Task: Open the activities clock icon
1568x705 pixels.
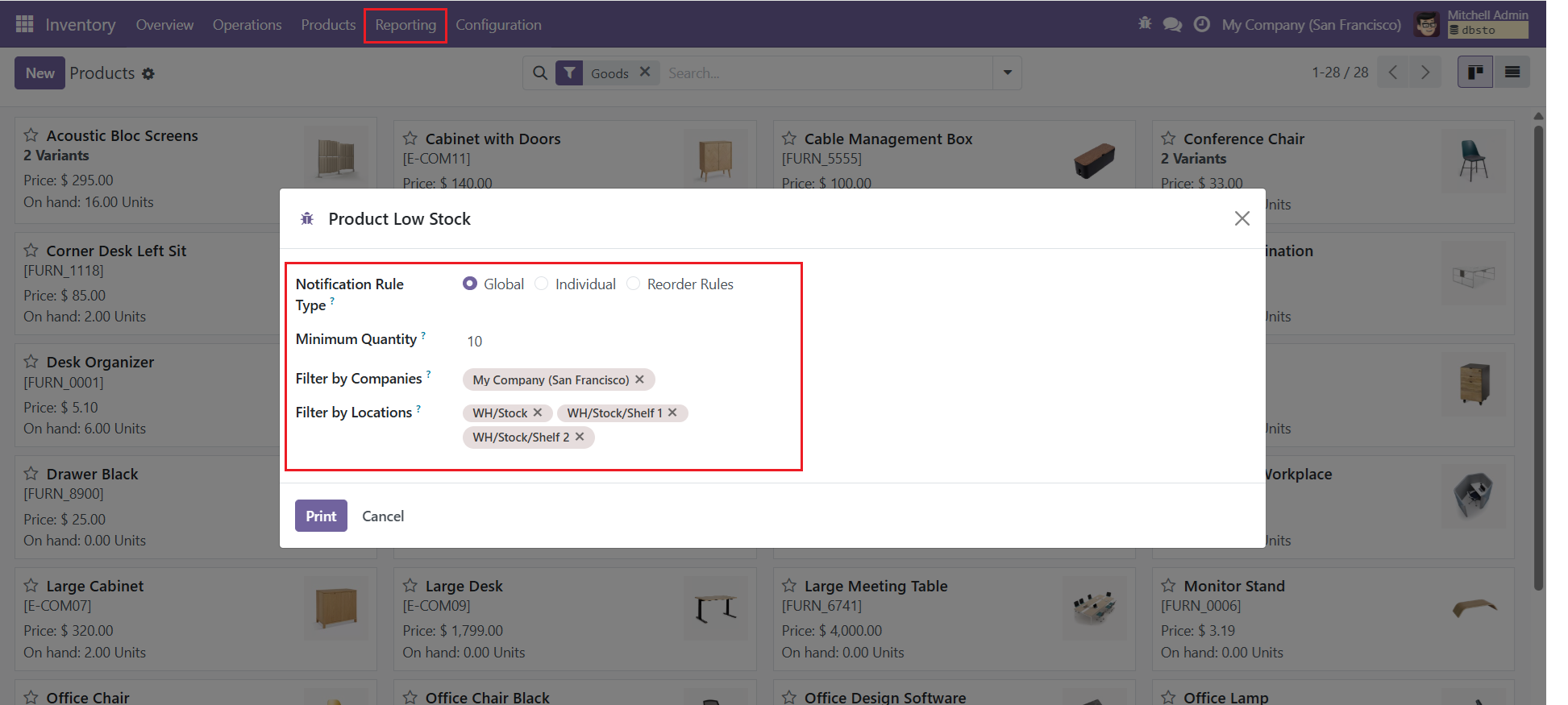Action: tap(1201, 24)
